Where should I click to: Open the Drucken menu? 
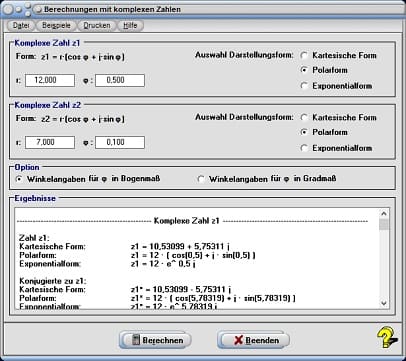pos(97,25)
